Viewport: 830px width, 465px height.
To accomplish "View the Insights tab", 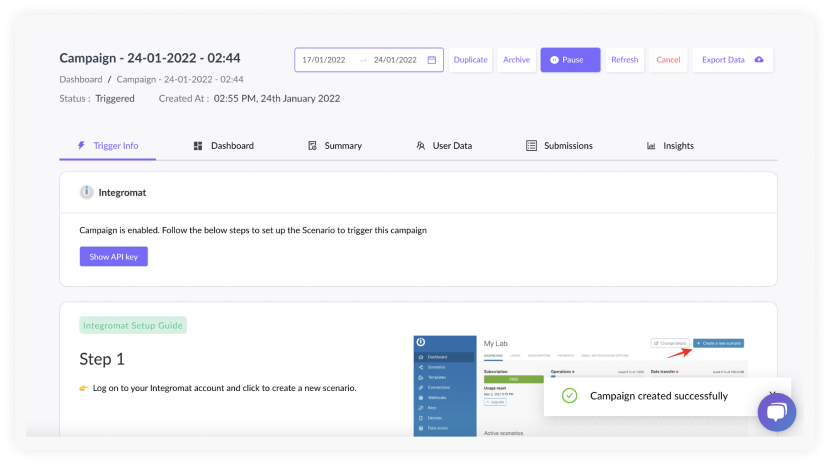I will coord(670,146).
